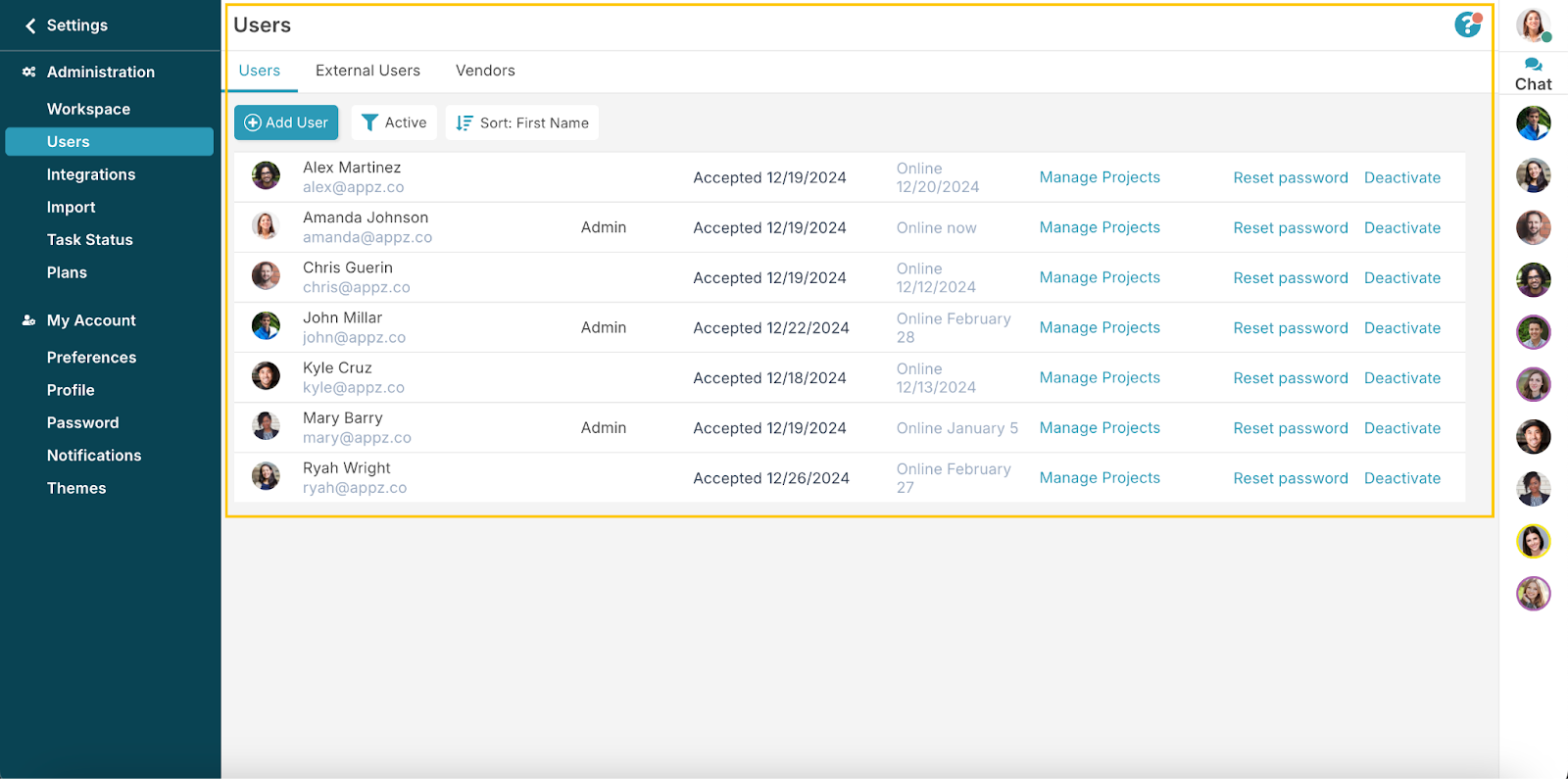Open the Active filter dropdown
This screenshot has height=779, width=1568.
[394, 122]
